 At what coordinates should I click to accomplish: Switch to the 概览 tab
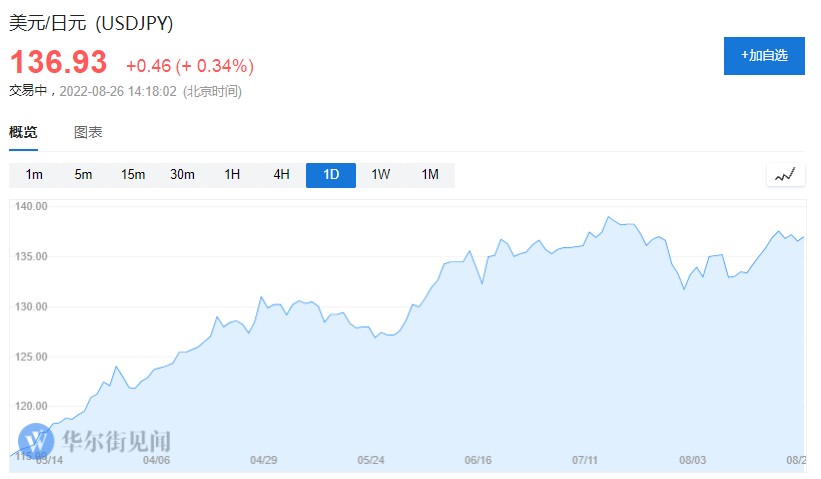pyautogui.click(x=23, y=132)
